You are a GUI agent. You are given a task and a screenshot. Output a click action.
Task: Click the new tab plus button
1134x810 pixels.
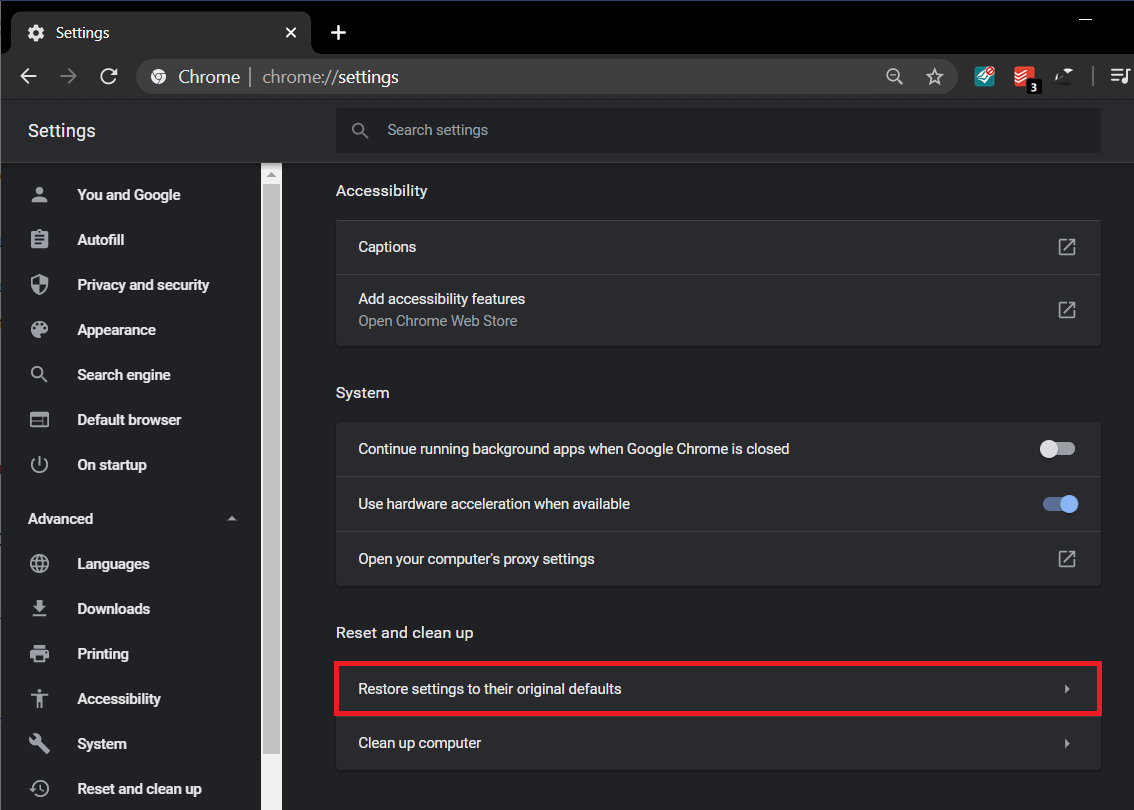coord(338,33)
